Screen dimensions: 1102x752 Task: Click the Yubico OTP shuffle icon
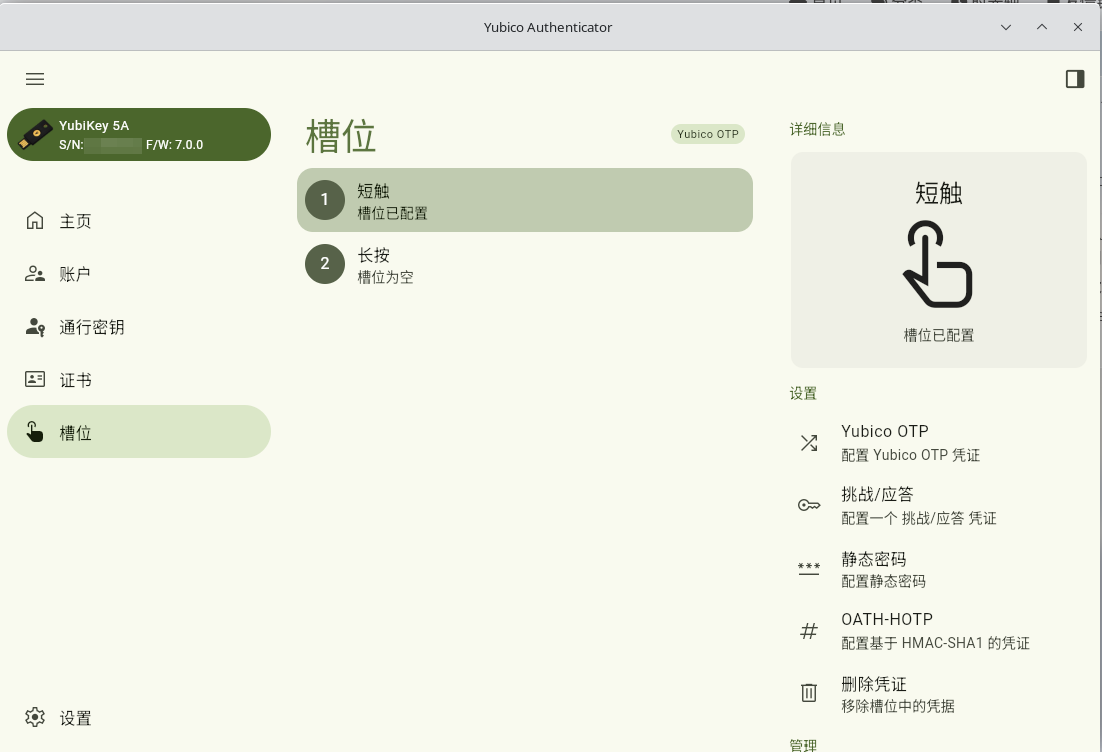[x=809, y=443]
